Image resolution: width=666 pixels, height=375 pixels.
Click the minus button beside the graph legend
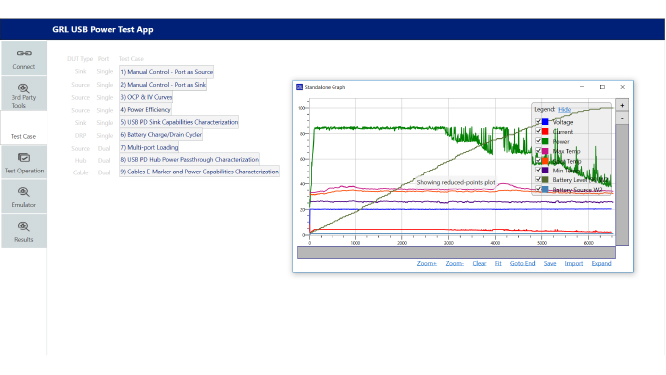click(x=622, y=118)
